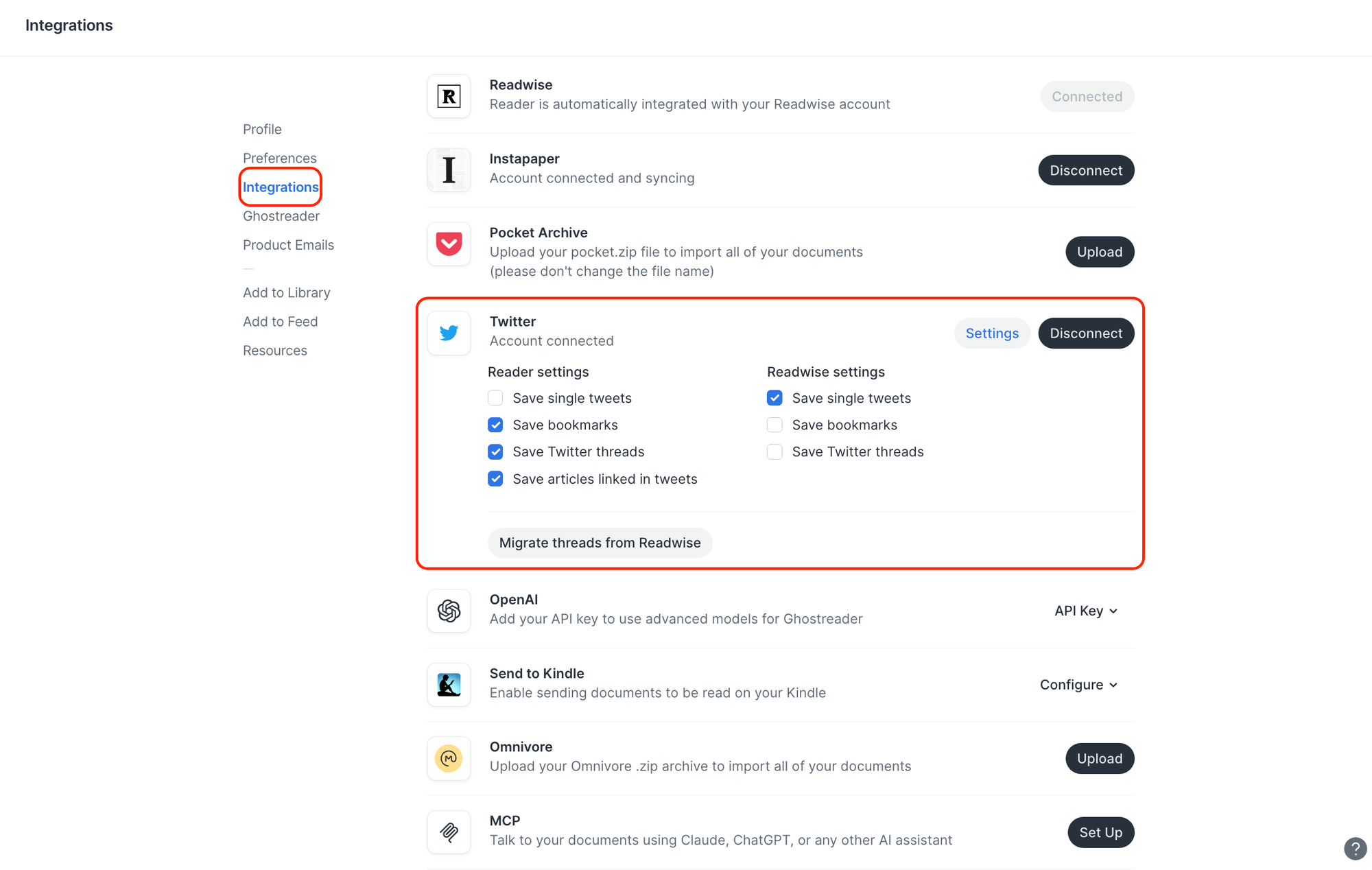
Task: Uncheck Readwise setting Save single tweets
Action: 774,398
